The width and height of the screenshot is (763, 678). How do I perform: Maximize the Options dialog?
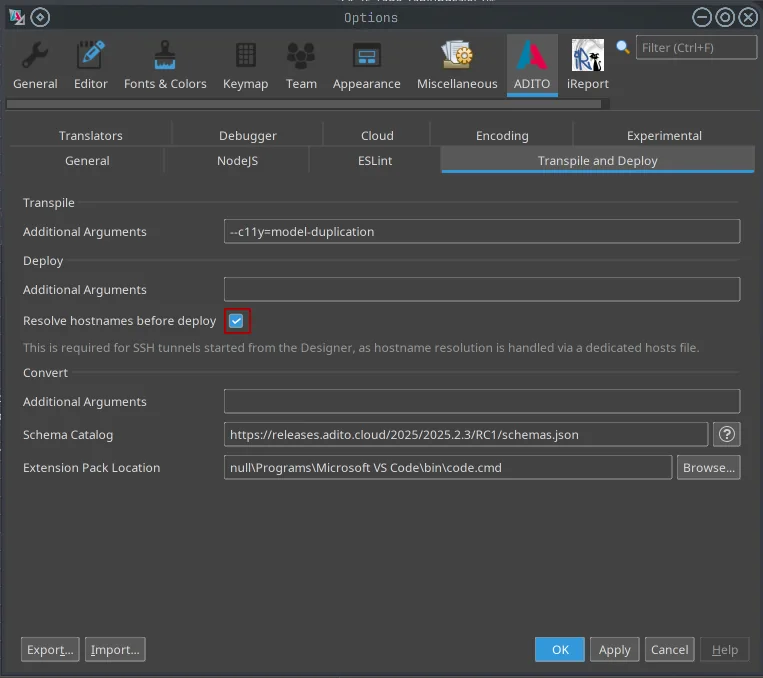click(x=725, y=18)
